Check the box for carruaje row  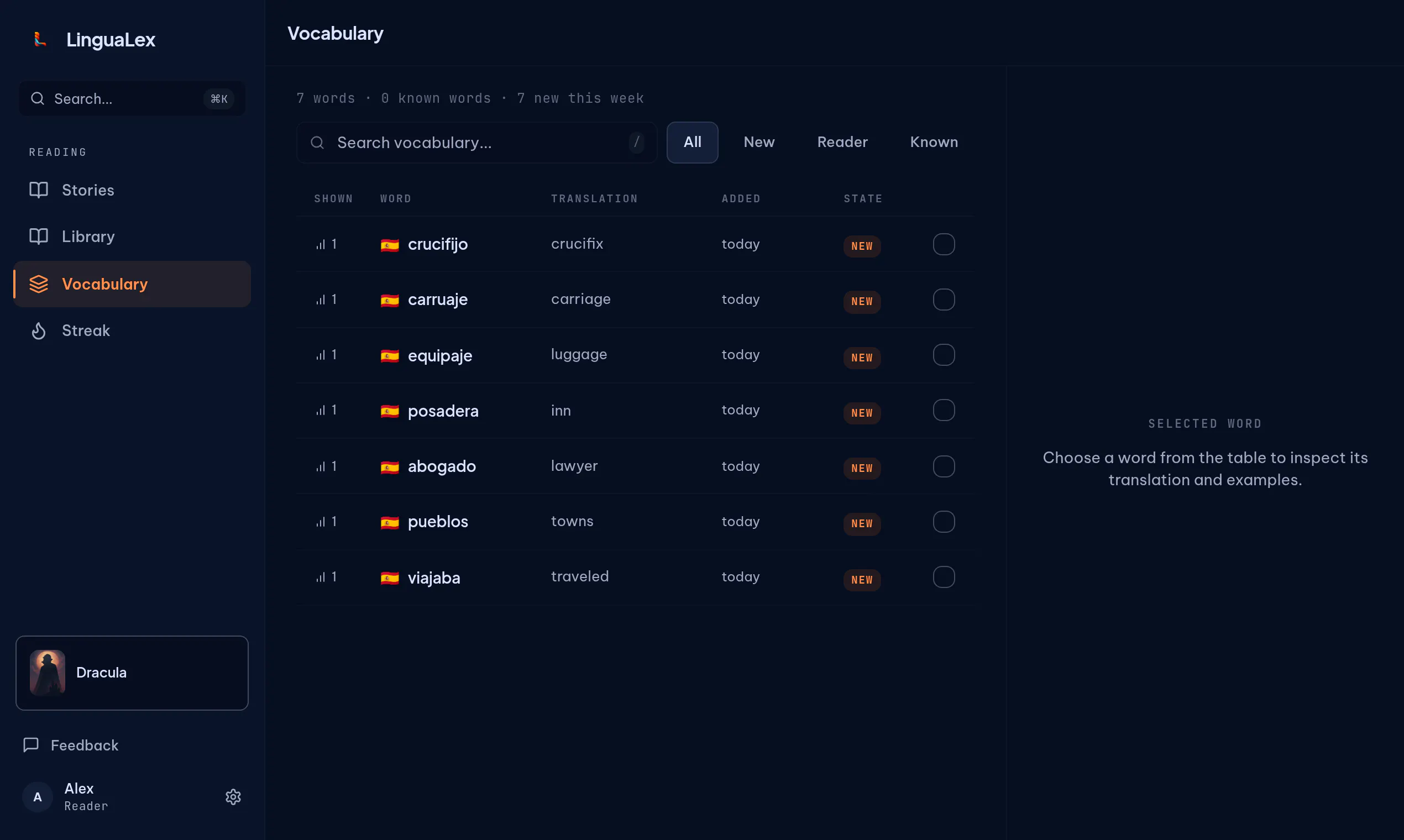(x=943, y=300)
